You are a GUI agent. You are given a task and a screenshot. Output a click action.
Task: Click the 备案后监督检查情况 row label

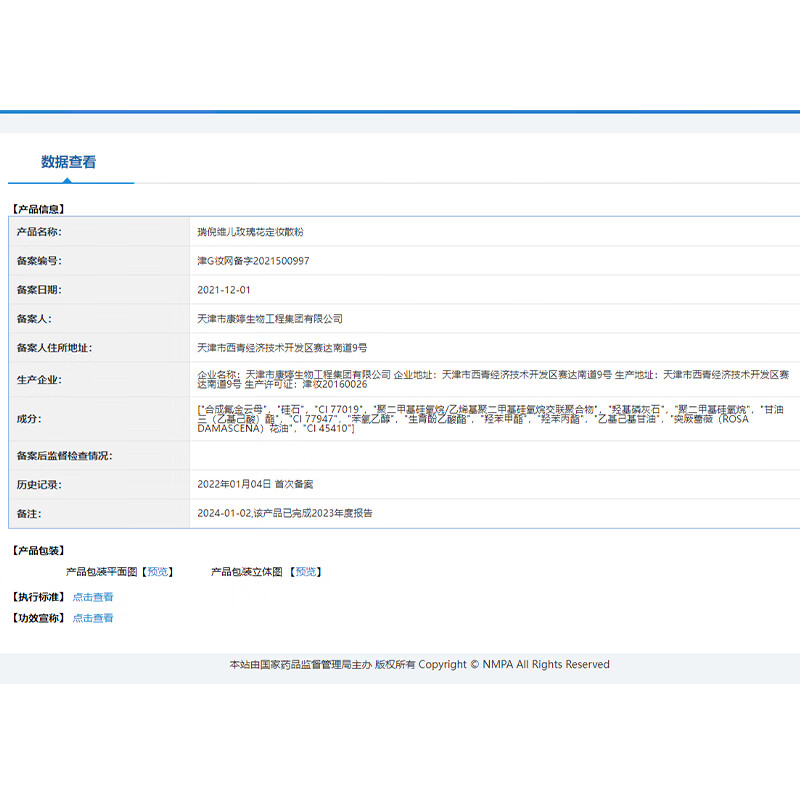tap(64, 456)
